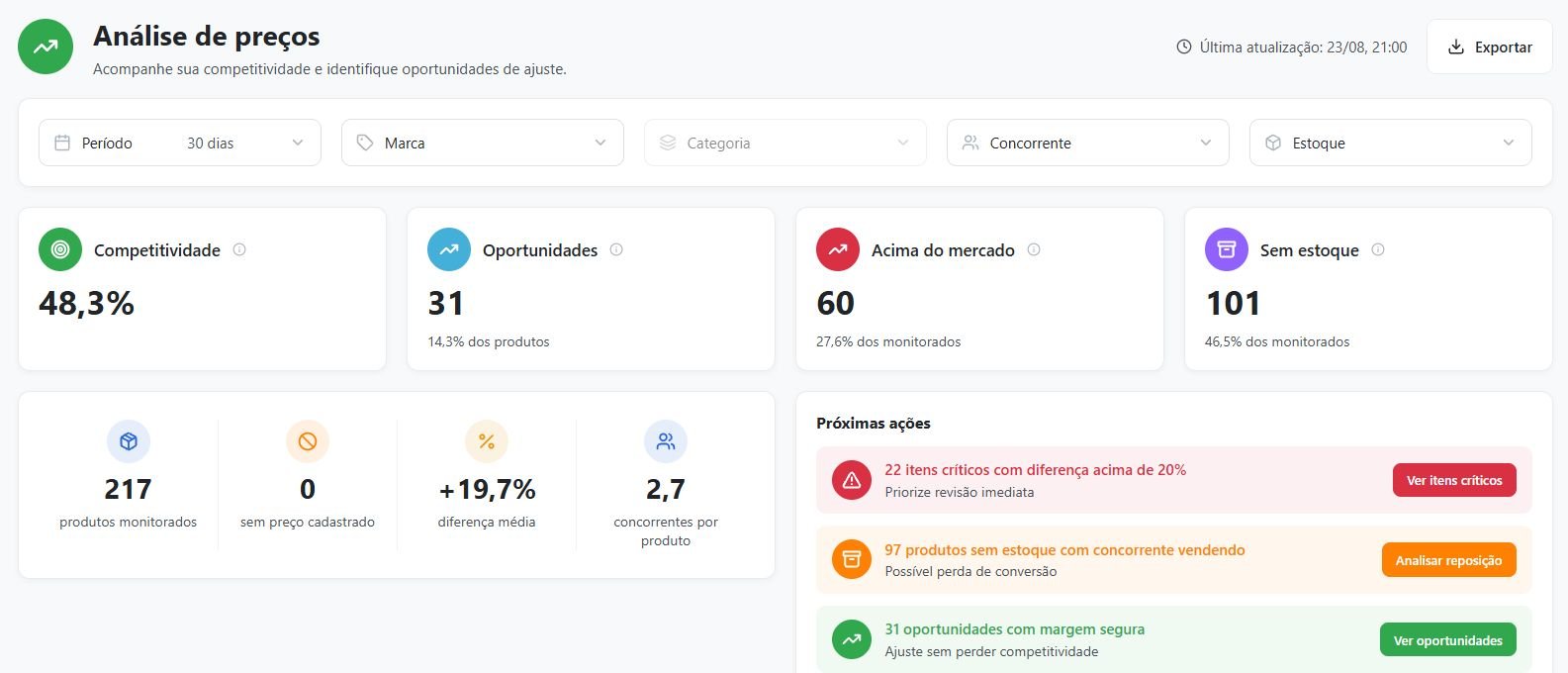Click the blue Oportunidades trend icon

pos(449,249)
